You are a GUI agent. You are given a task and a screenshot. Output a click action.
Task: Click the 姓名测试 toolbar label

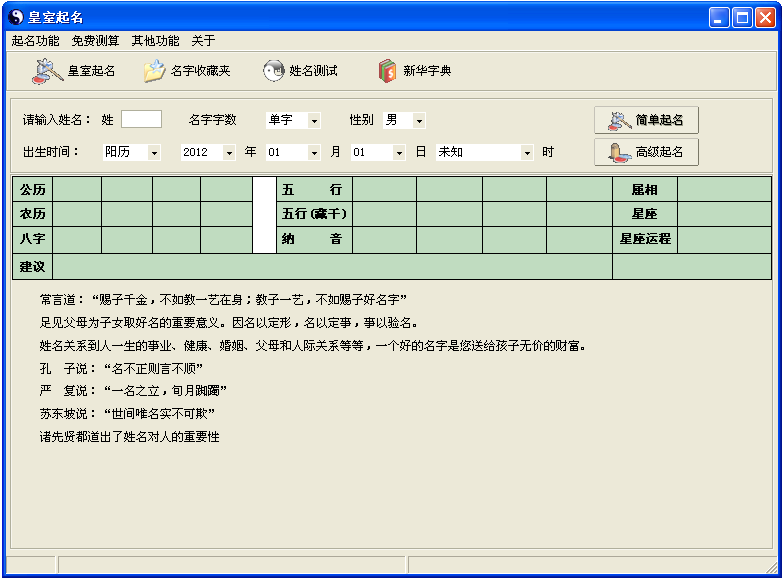[x=313, y=71]
